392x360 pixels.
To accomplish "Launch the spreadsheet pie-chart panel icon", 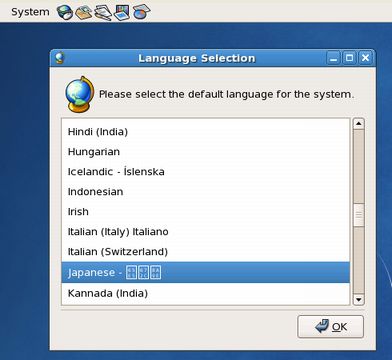I will tap(141, 12).
